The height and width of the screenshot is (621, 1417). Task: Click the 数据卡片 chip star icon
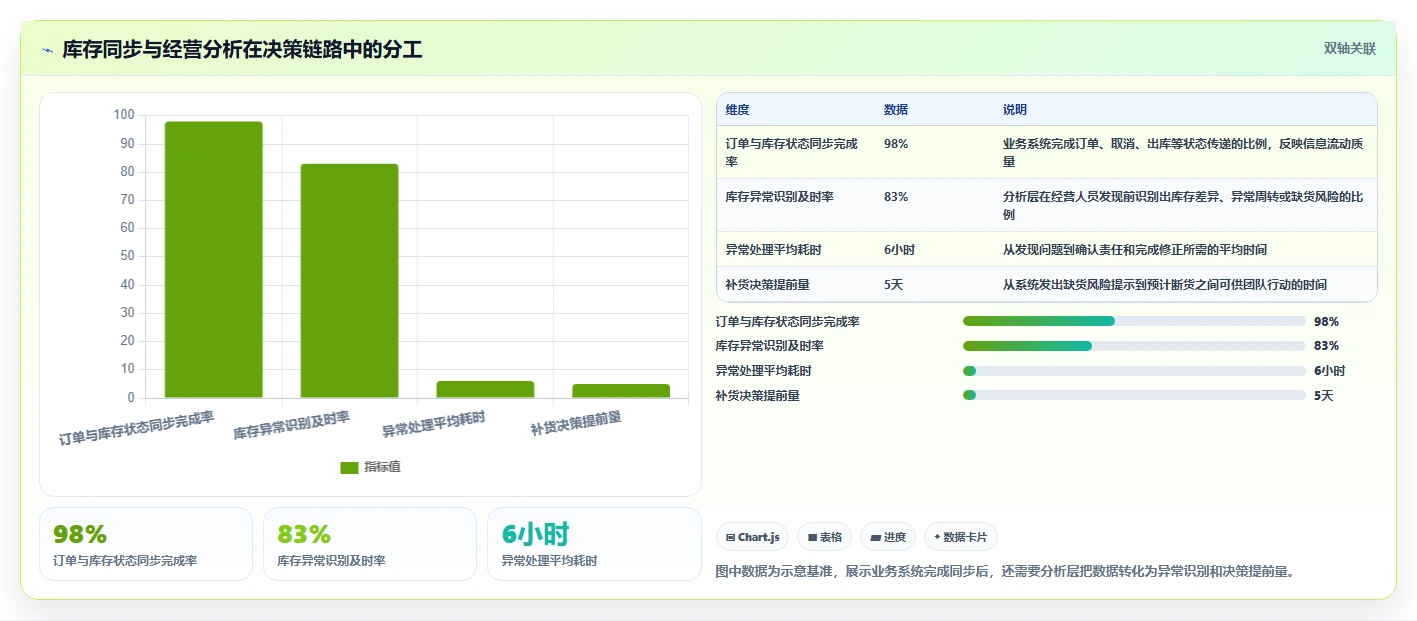pos(937,537)
